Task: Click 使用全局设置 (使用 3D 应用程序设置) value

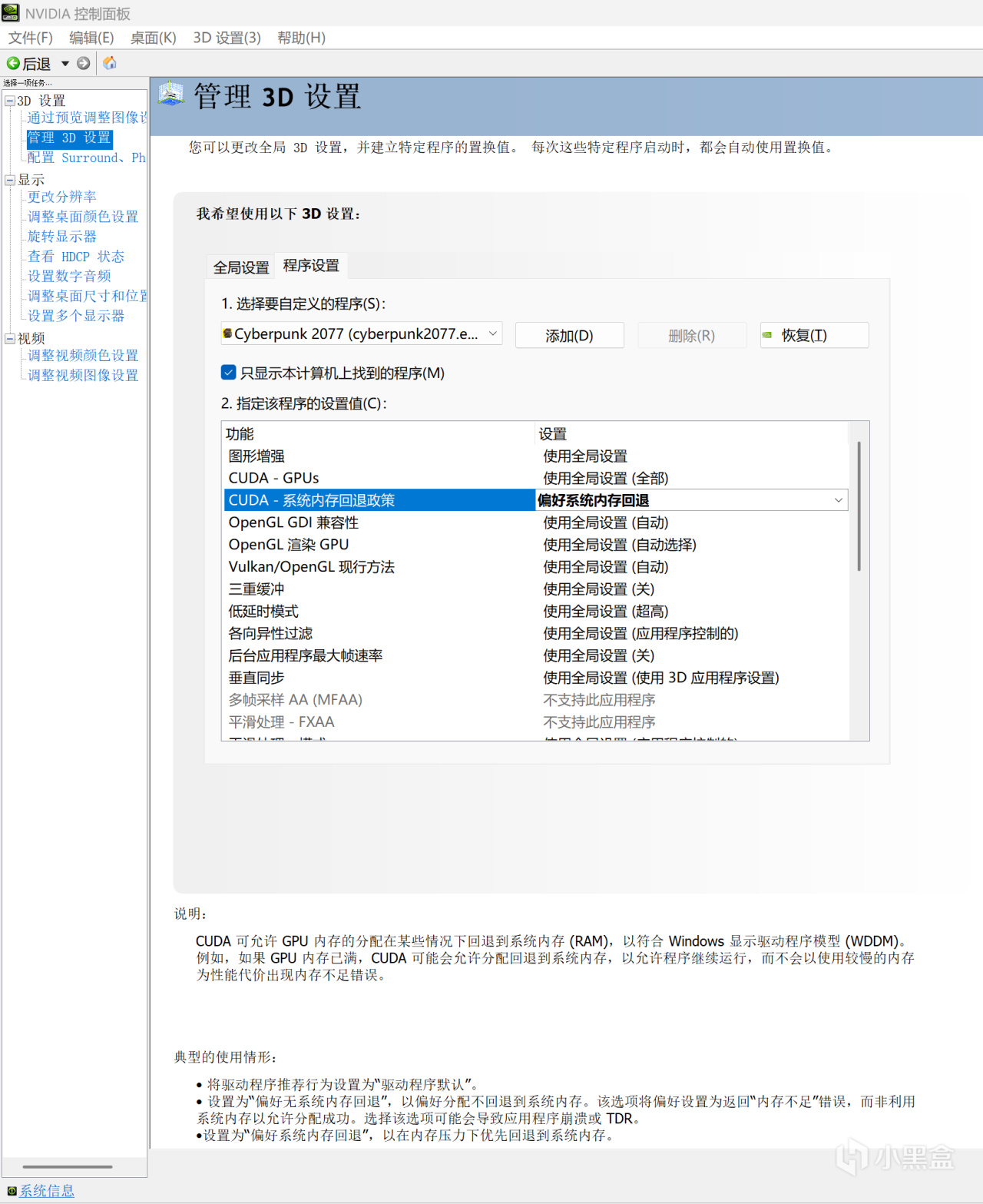Action: [x=661, y=678]
